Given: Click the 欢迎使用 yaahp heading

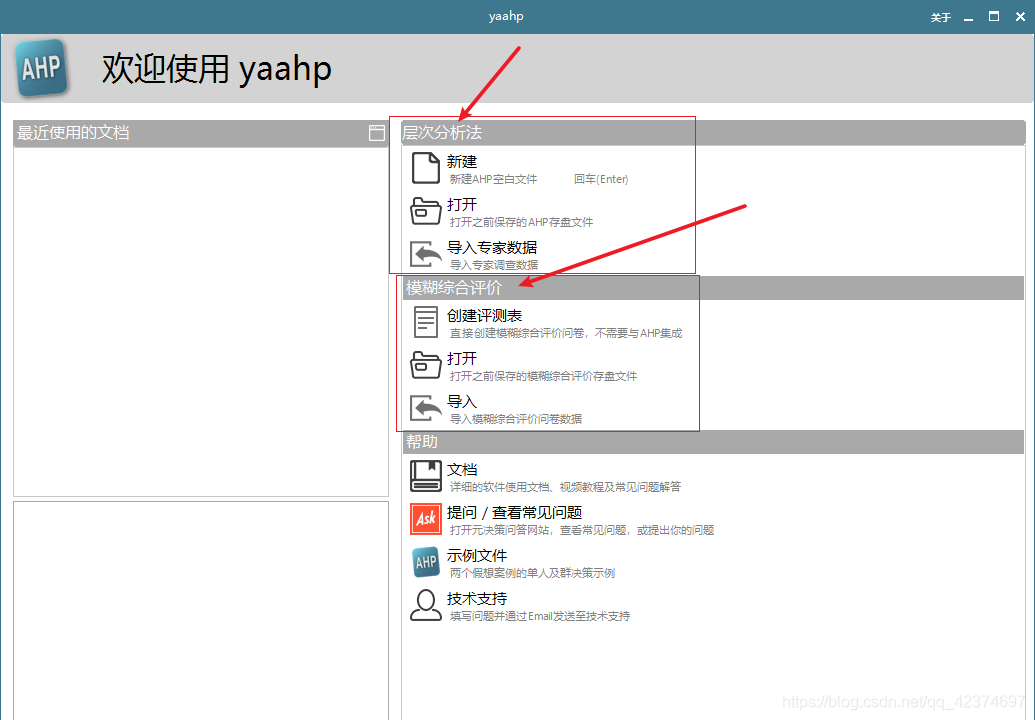Looking at the screenshot, I should coord(217,69).
